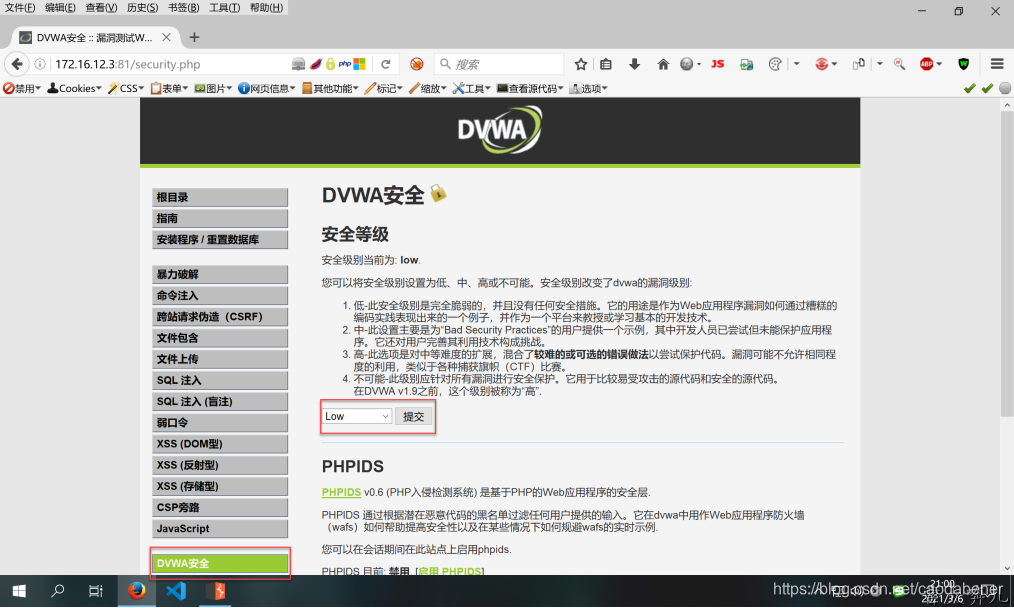The width and height of the screenshot is (1014, 608).
Task: Expand the 图片 toolbar dropdown
Action: [213, 89]
